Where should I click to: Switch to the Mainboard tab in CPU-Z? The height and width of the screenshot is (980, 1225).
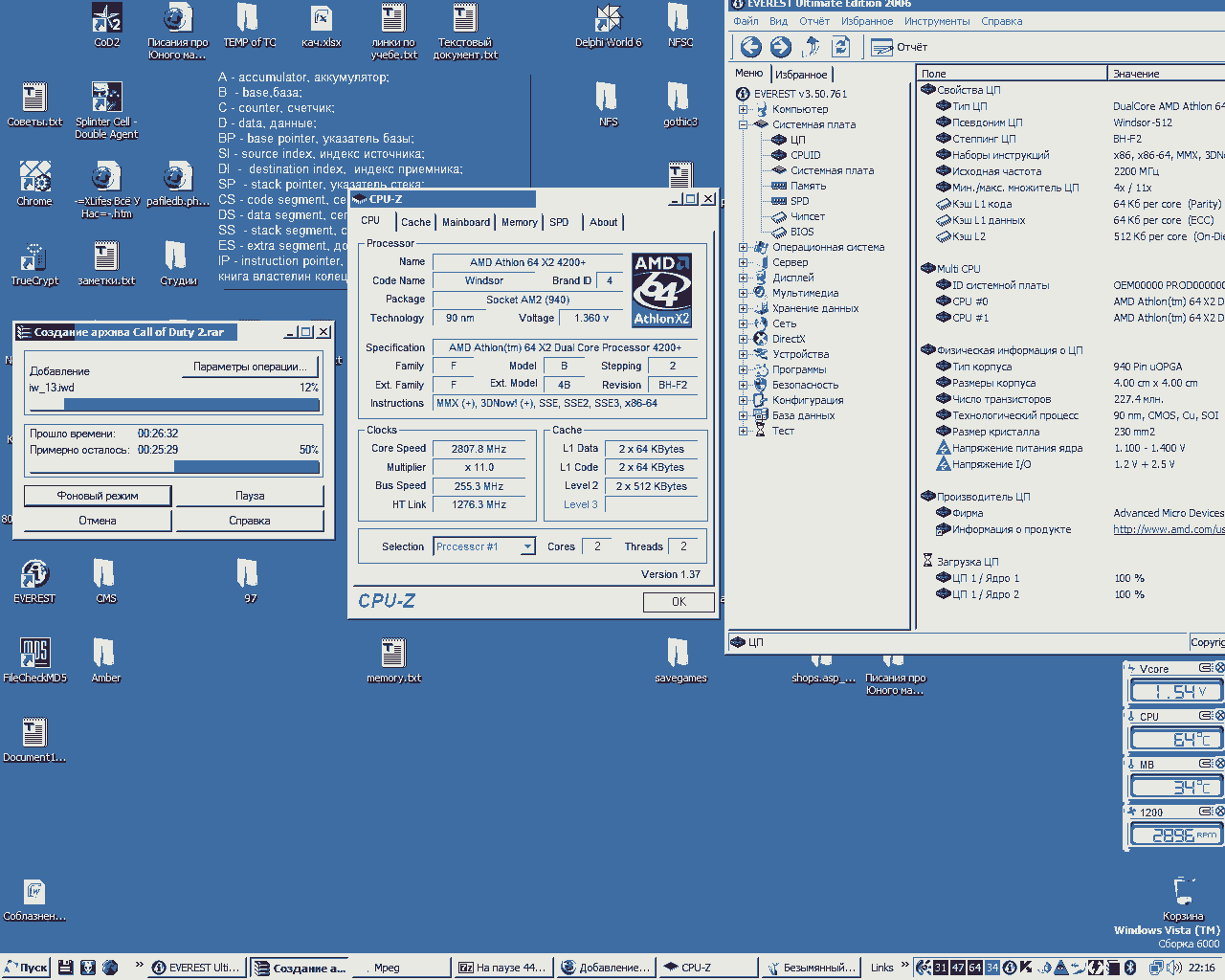coord(466,222)
